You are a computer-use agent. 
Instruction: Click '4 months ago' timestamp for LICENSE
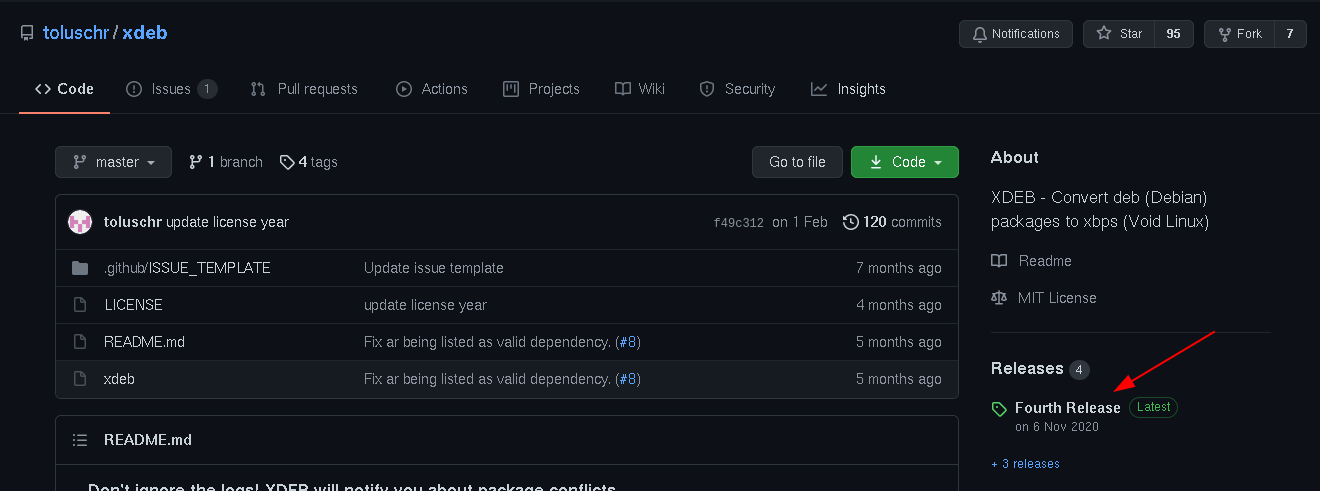[899, 305]
